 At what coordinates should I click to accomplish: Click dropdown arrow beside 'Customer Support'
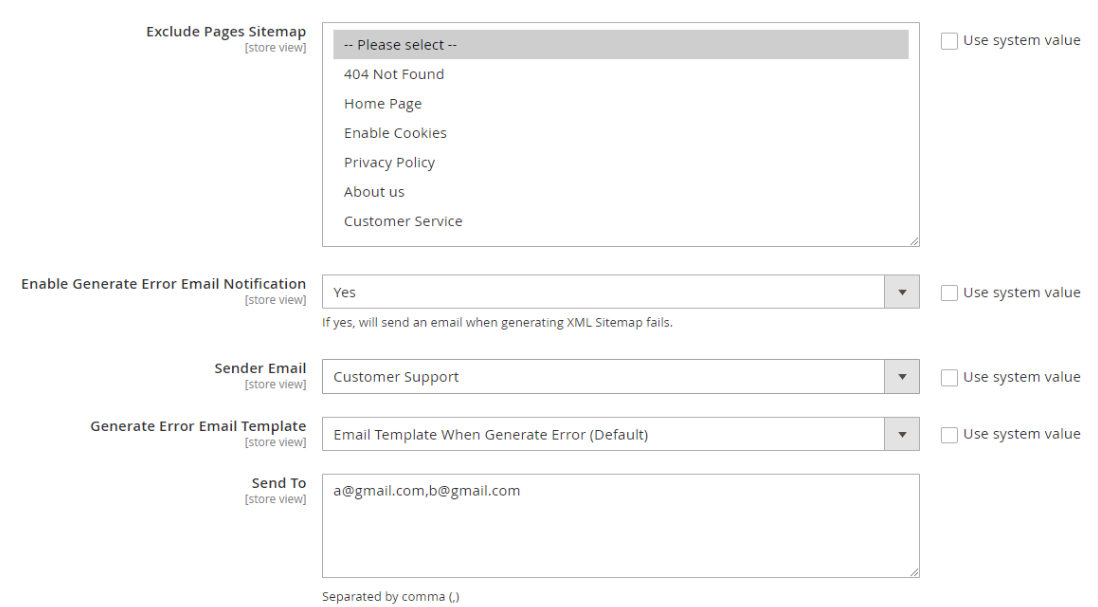(x=902, y=377)
